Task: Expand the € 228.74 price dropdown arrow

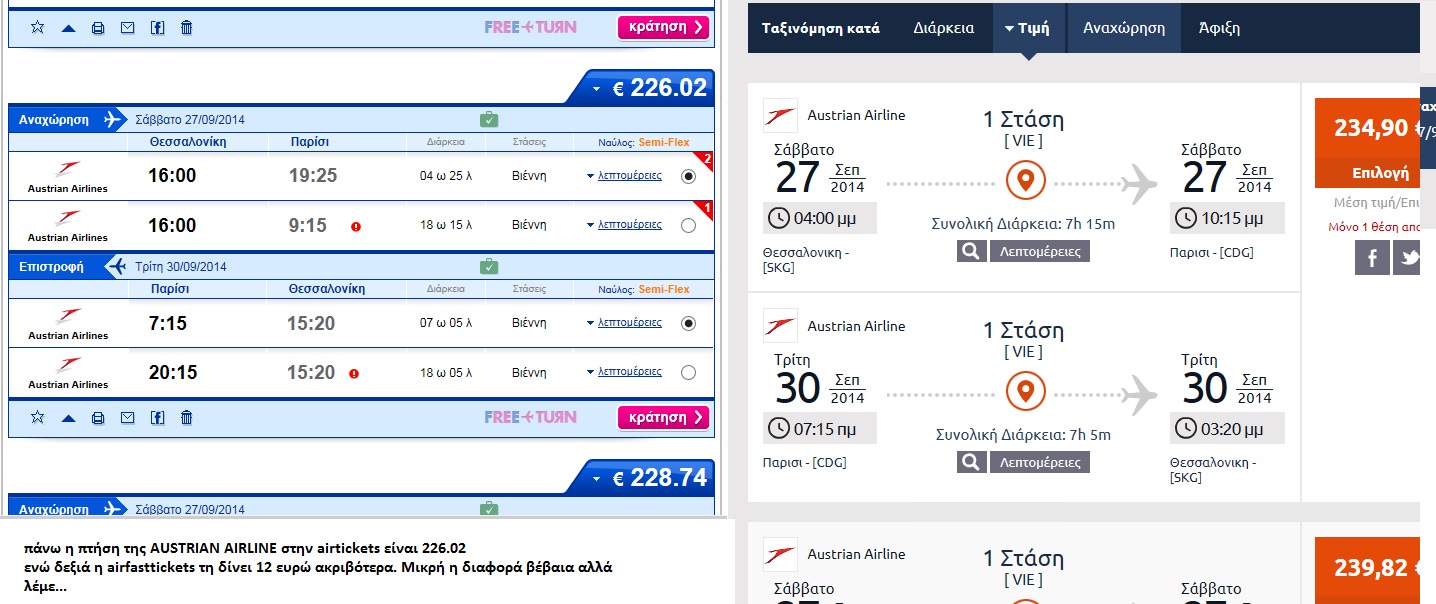Action: point(597,479)
